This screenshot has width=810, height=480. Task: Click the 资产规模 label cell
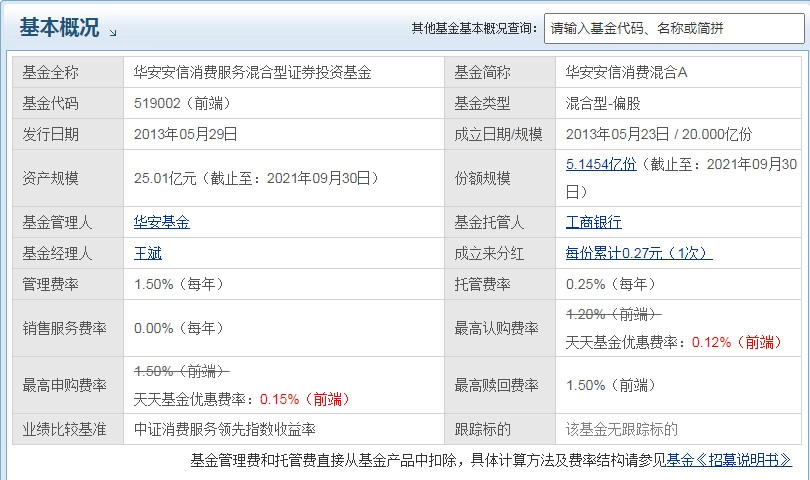[68, 178]
